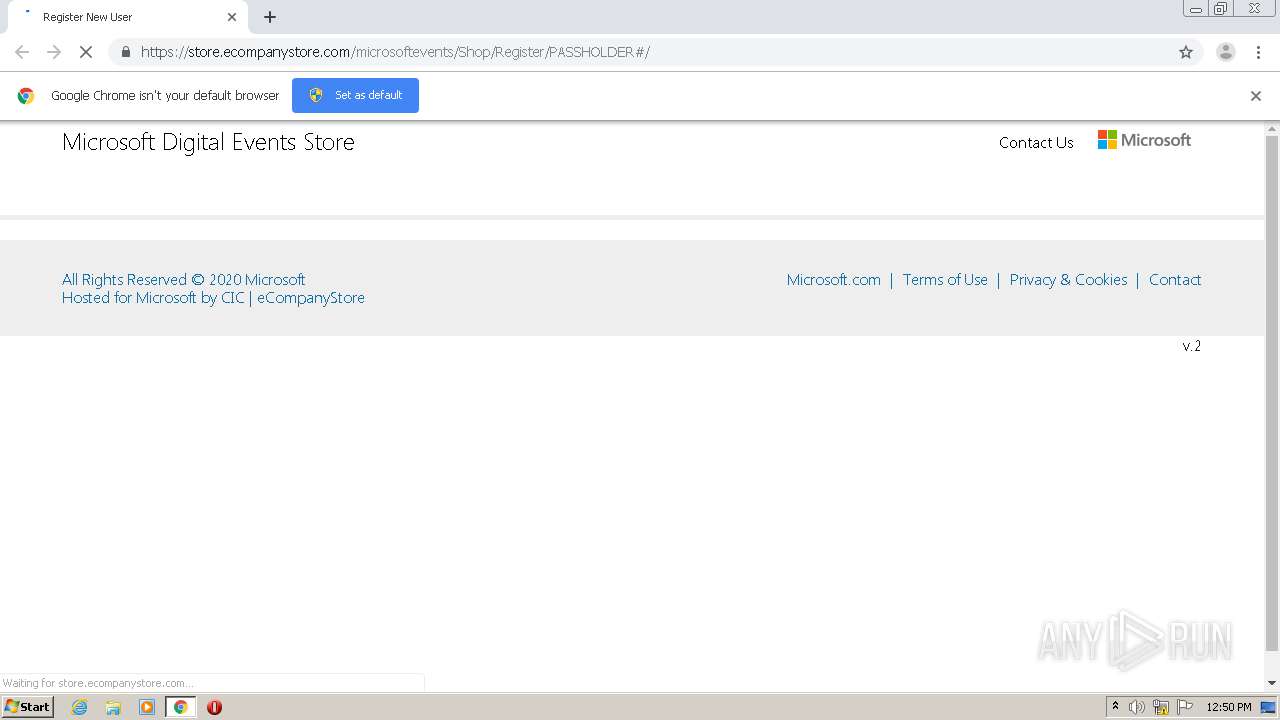
Task: Go back to previous page
Action: [22, 52]
